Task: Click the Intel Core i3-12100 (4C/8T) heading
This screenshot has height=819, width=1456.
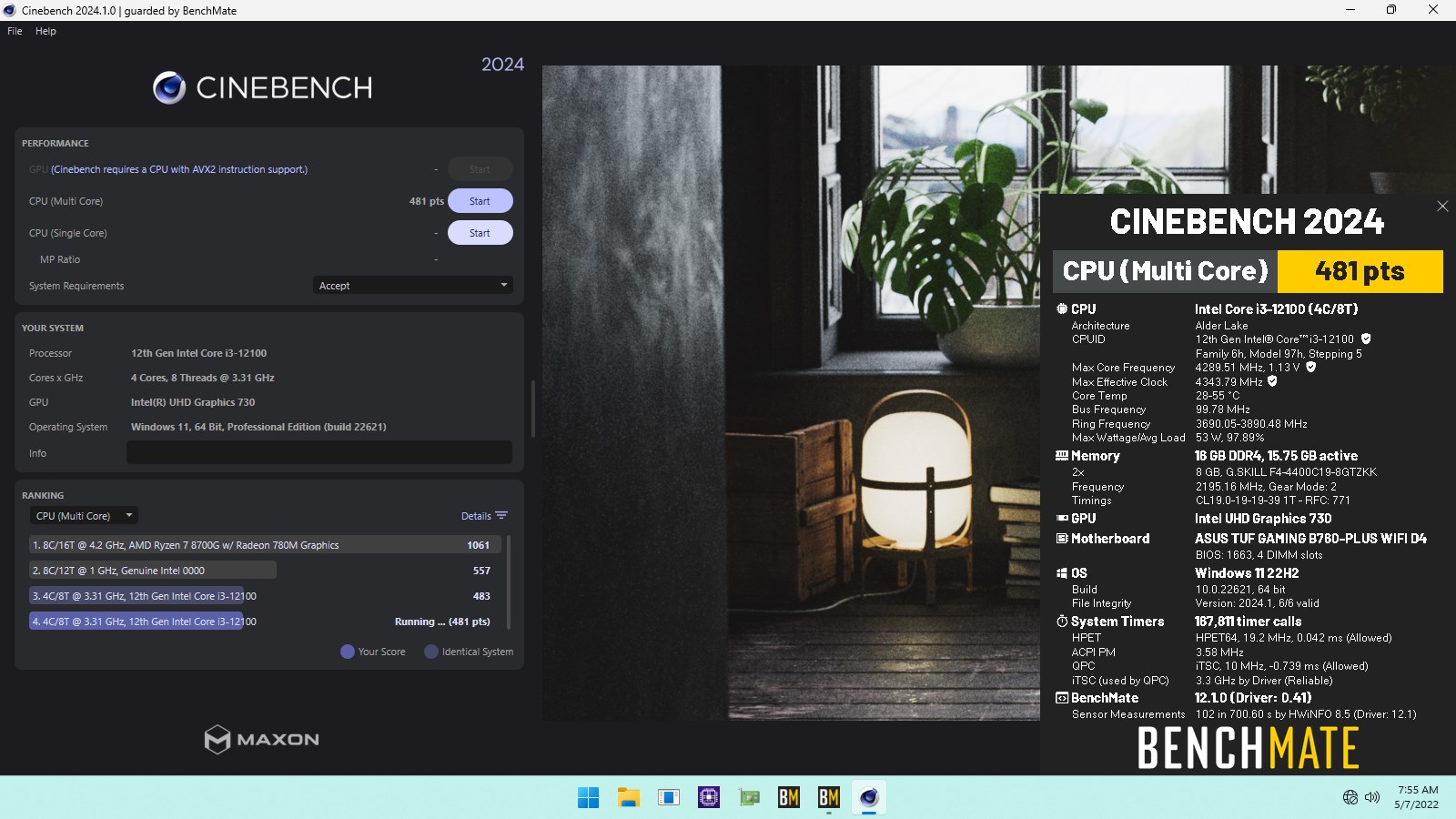Action: pos(1276,309)
